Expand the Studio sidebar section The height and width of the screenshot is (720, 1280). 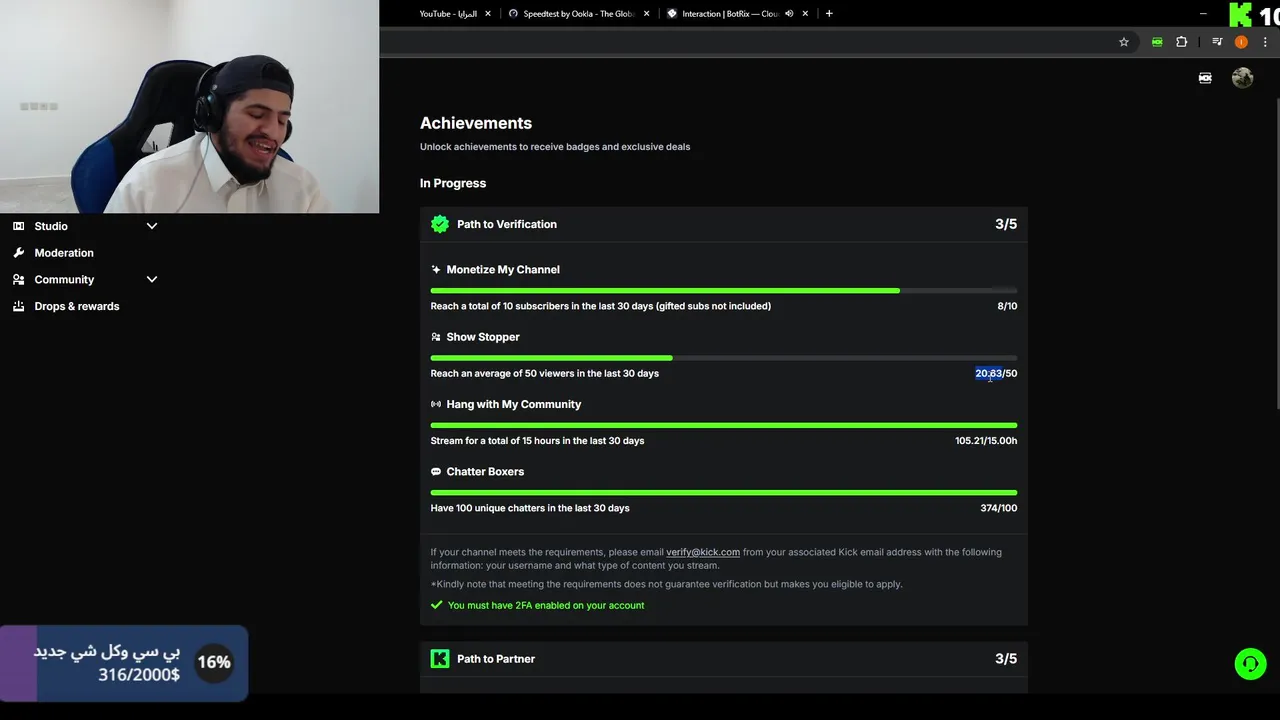point(152,226)
